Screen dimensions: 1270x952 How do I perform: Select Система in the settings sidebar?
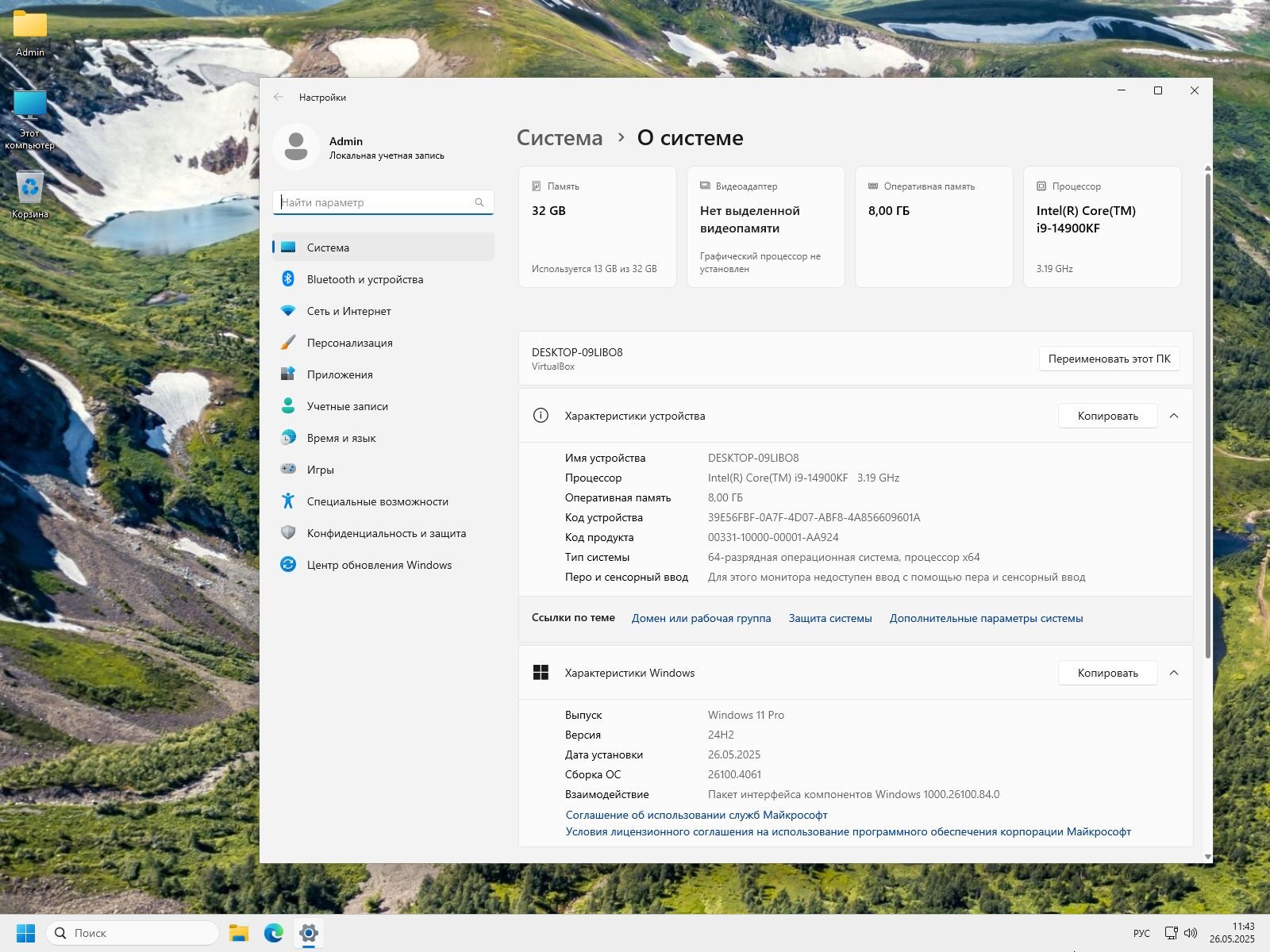383,248
